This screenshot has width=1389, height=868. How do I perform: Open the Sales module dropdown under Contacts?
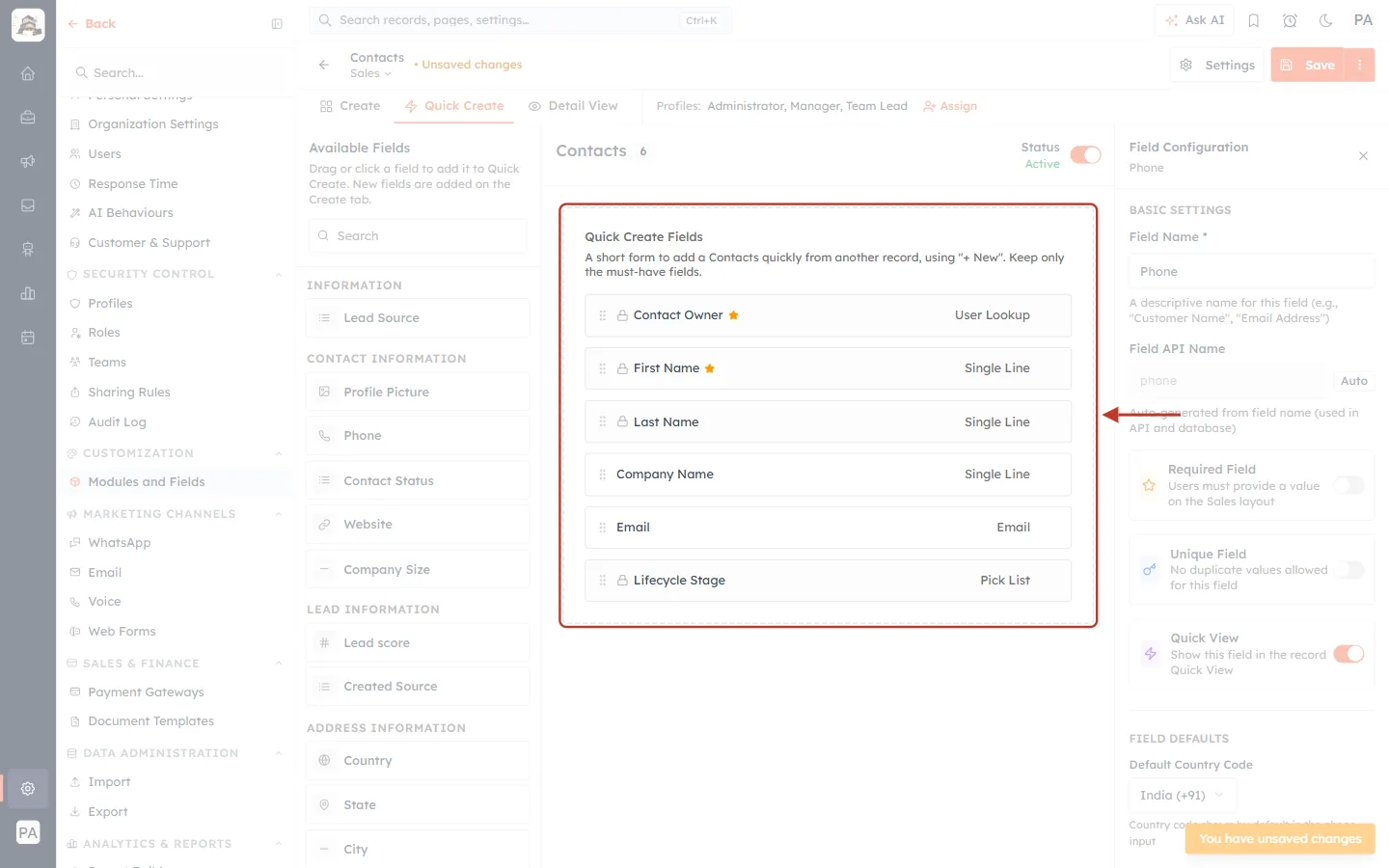point(371,74)
